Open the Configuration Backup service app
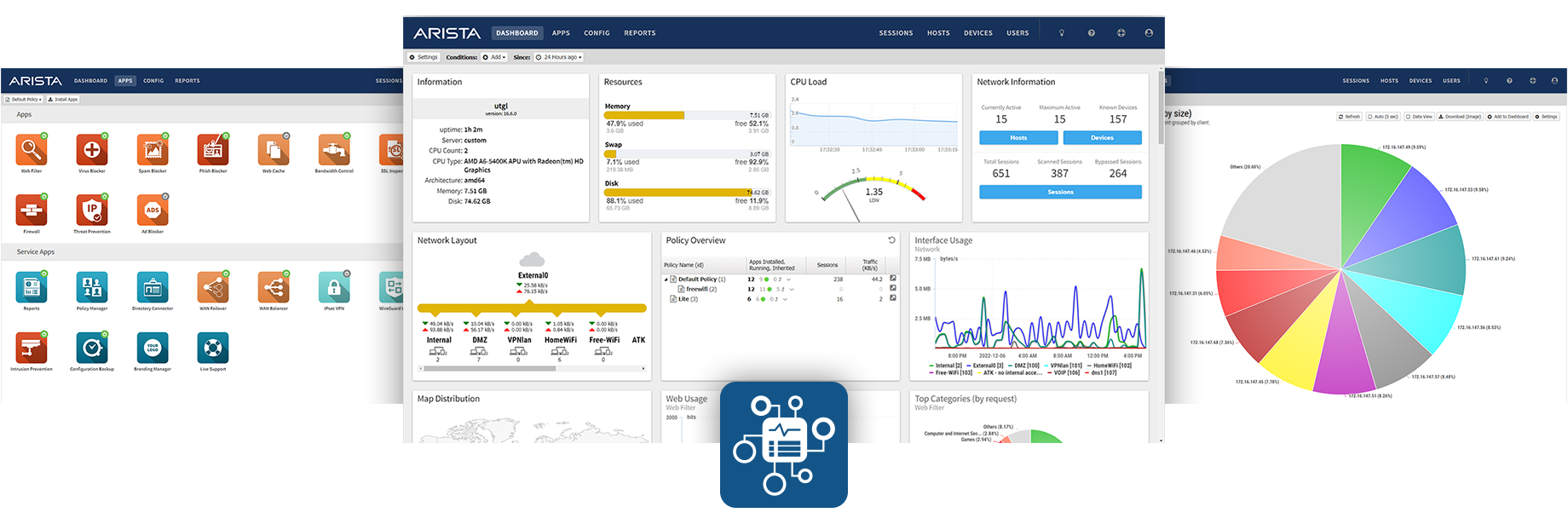This screenshot has height=524, width=1568. click(92, 348)
